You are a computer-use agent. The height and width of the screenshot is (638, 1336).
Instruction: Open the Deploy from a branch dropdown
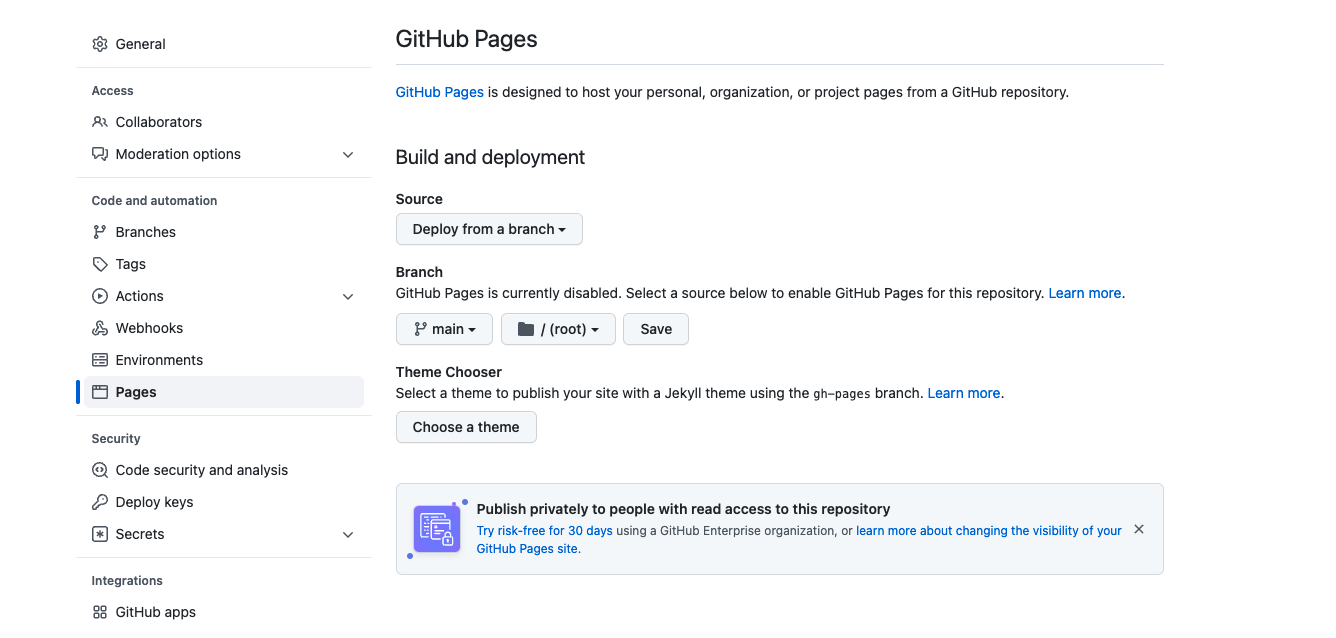[489, 229]
